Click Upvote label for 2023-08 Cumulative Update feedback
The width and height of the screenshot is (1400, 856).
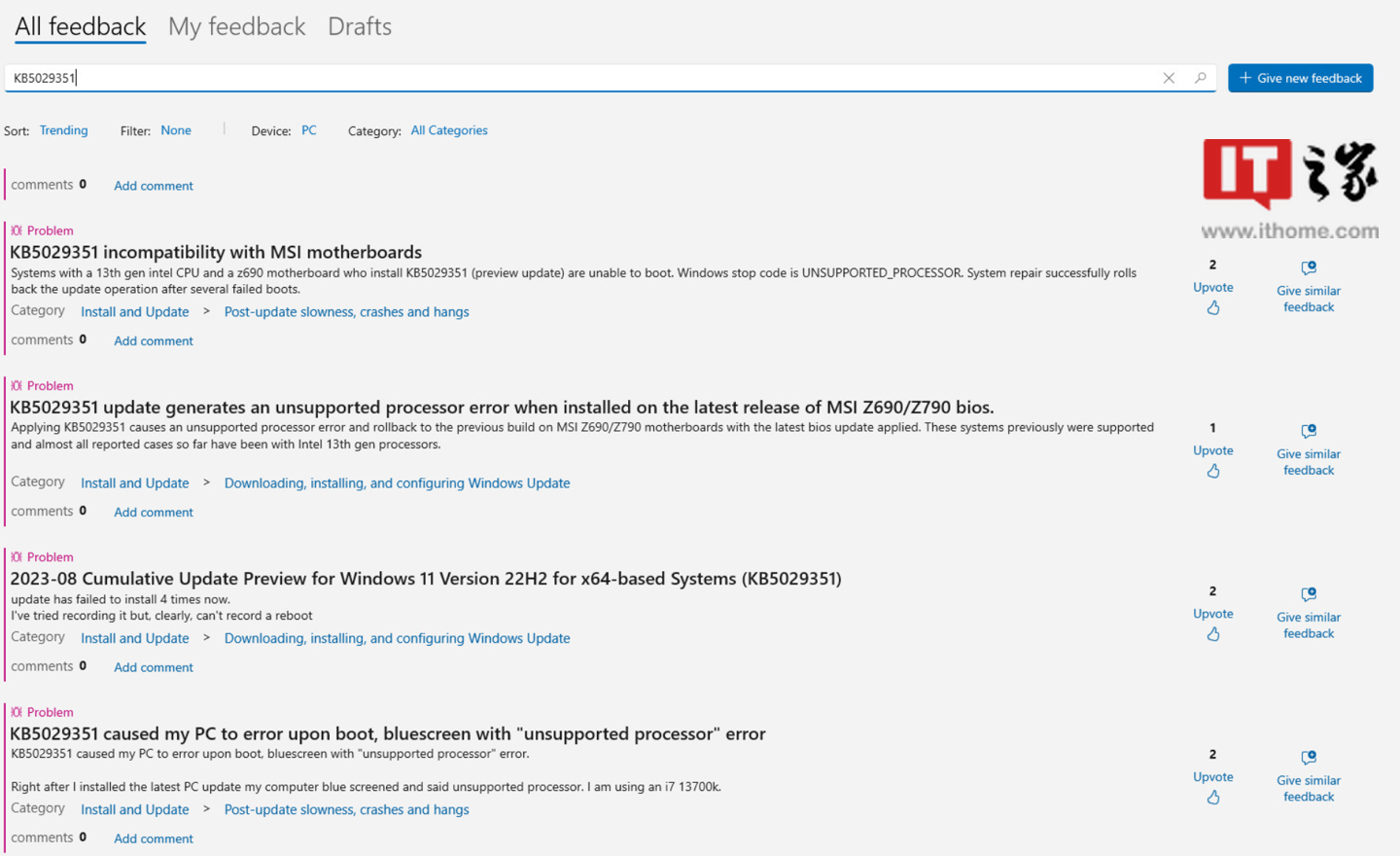point(1213,614)
